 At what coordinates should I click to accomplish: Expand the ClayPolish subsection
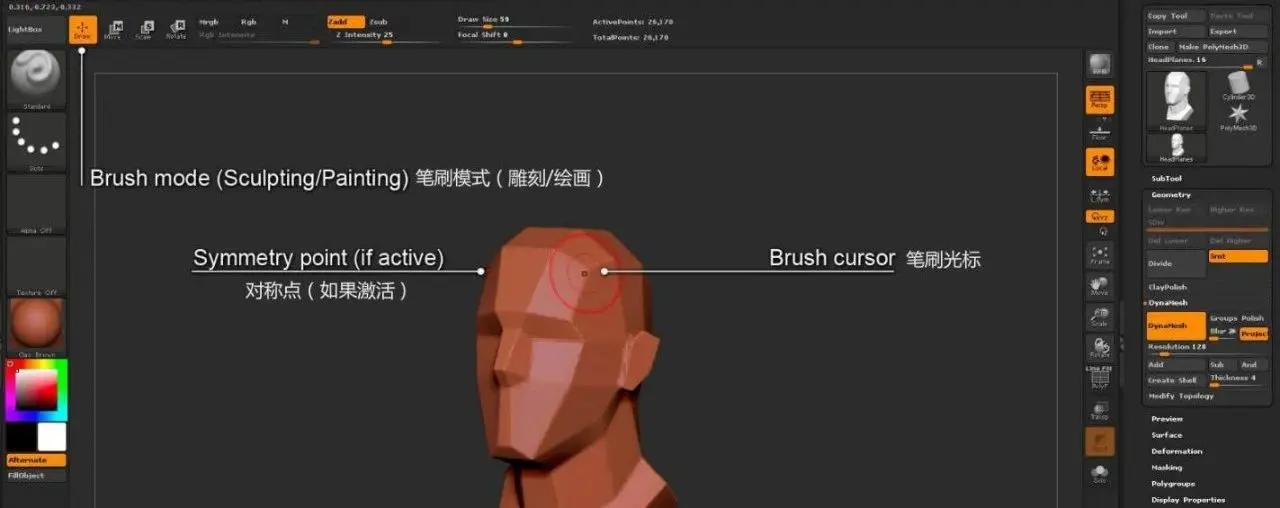1168,288
